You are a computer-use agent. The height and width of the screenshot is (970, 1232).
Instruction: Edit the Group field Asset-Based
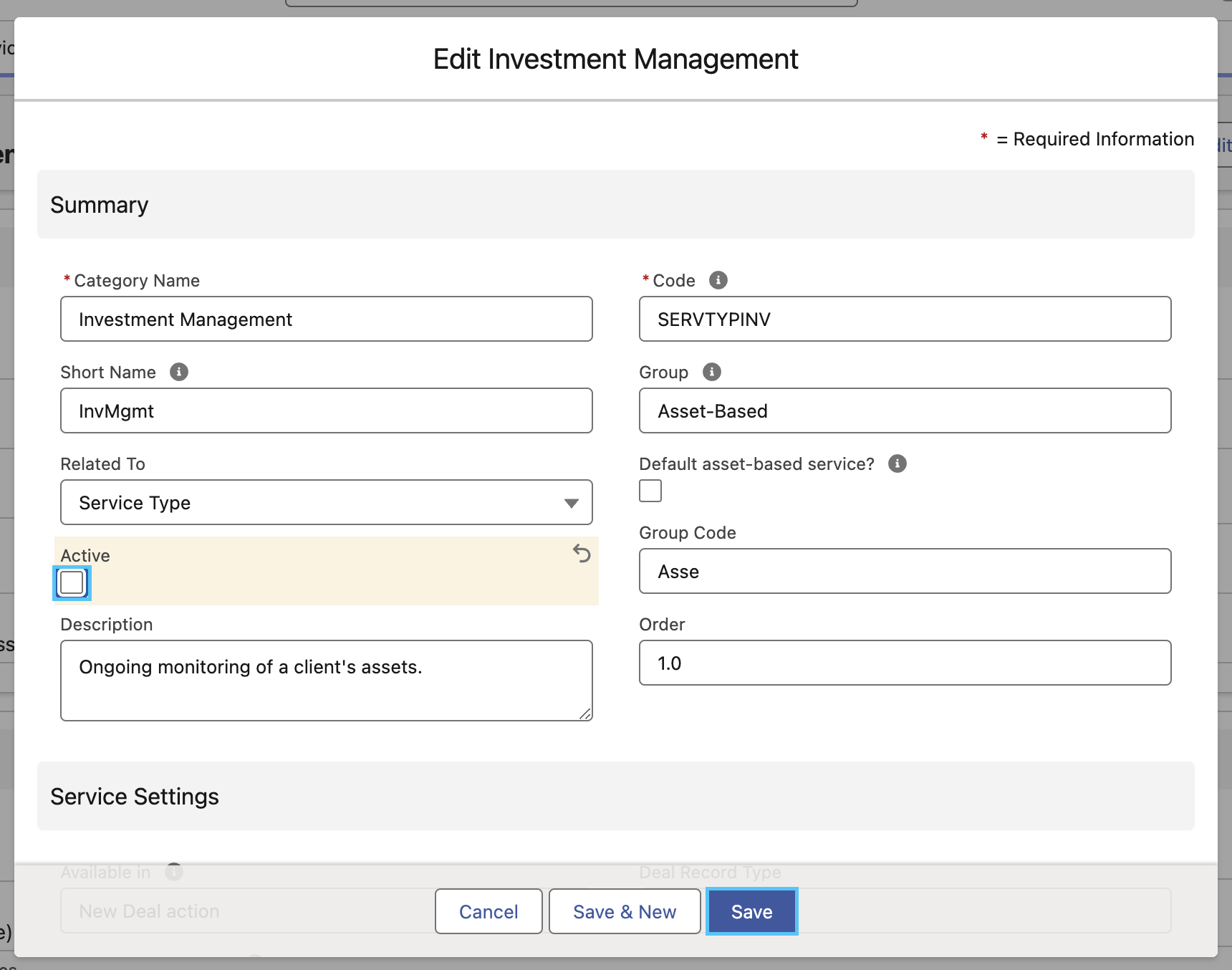pos(905,410)
